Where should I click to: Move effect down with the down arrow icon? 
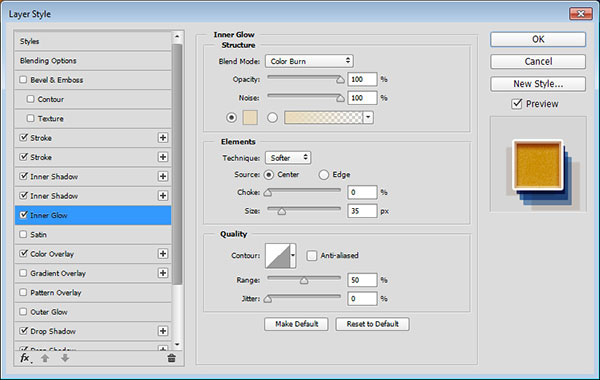[65, 358]
